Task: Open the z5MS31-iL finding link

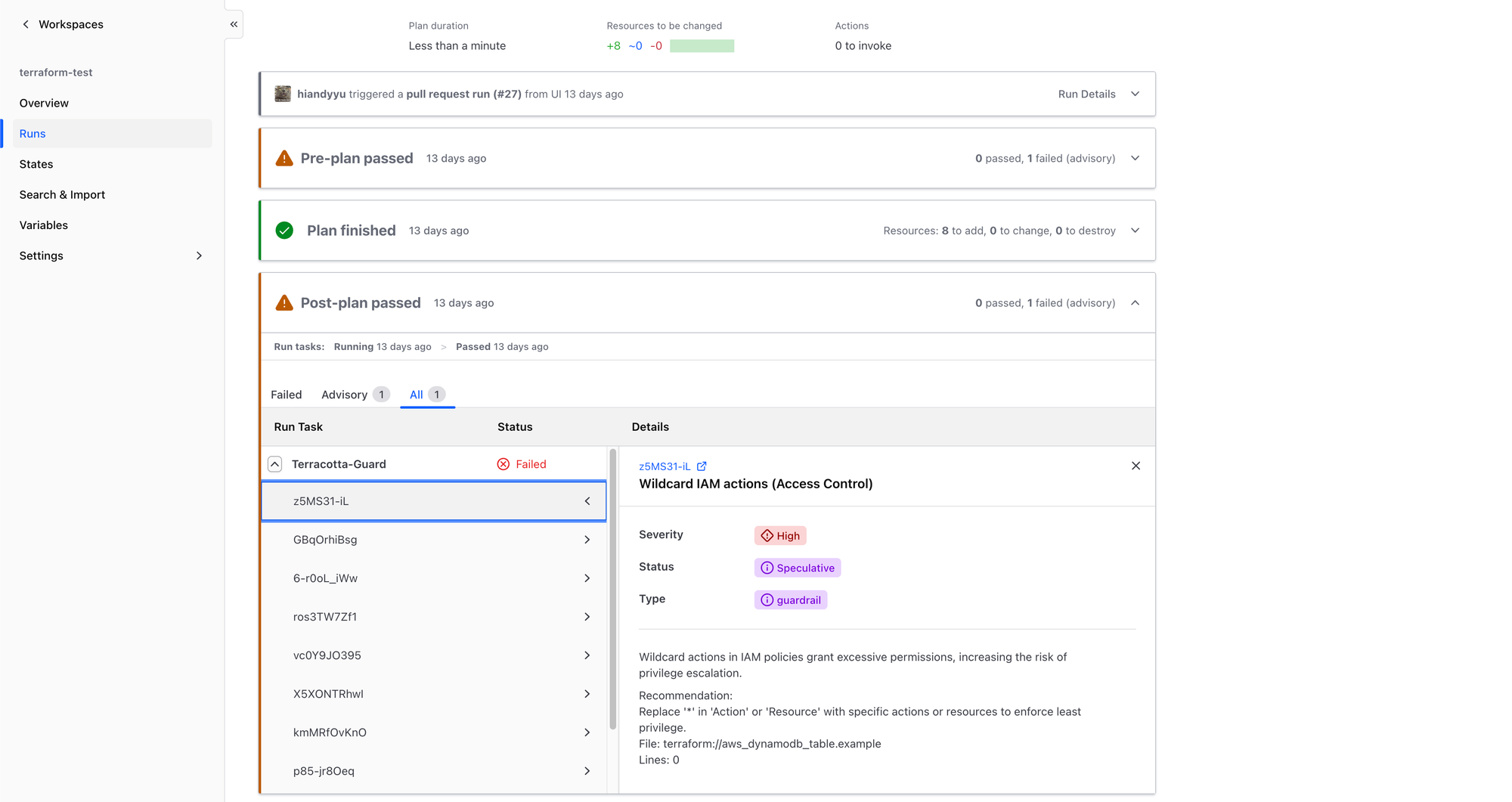Action: 665,466
